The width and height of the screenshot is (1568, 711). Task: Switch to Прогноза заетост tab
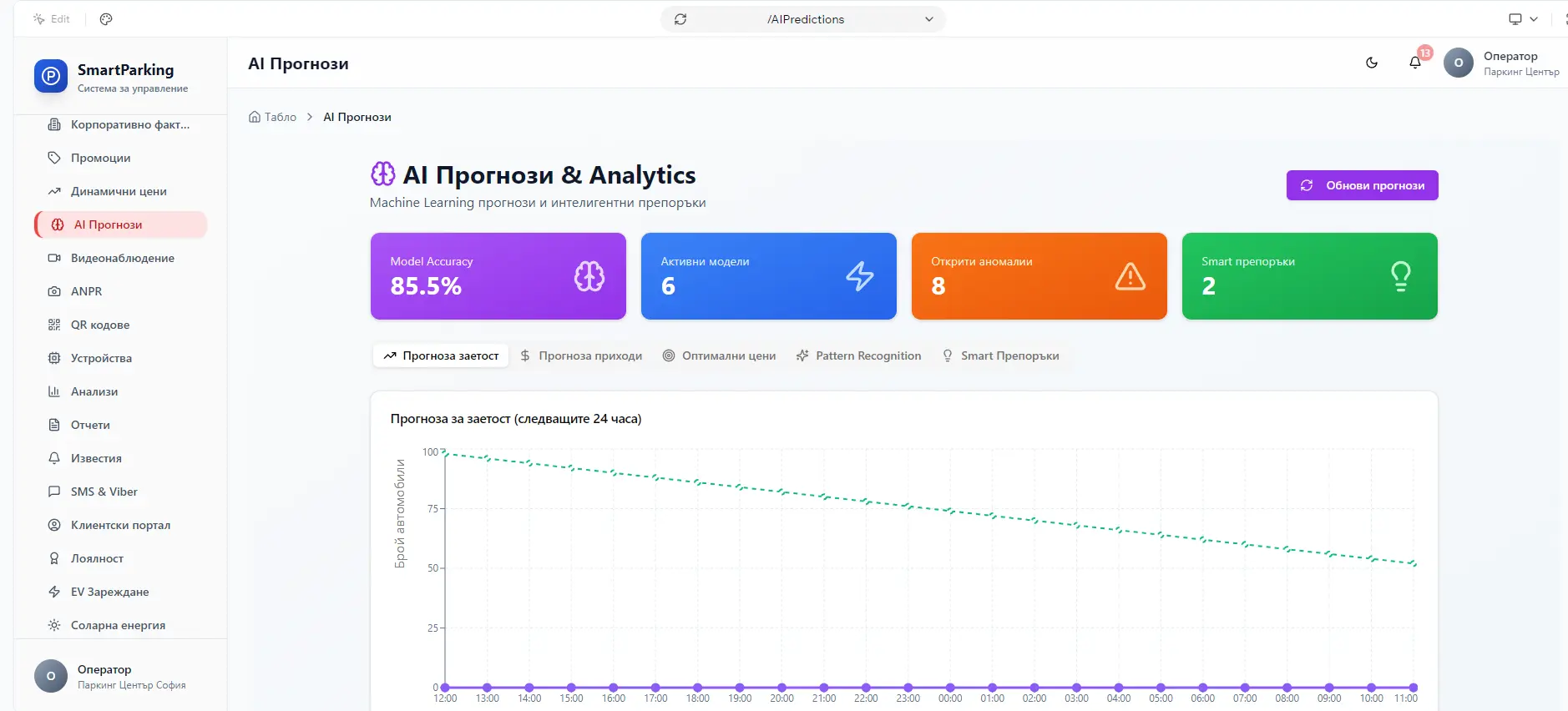441,355
